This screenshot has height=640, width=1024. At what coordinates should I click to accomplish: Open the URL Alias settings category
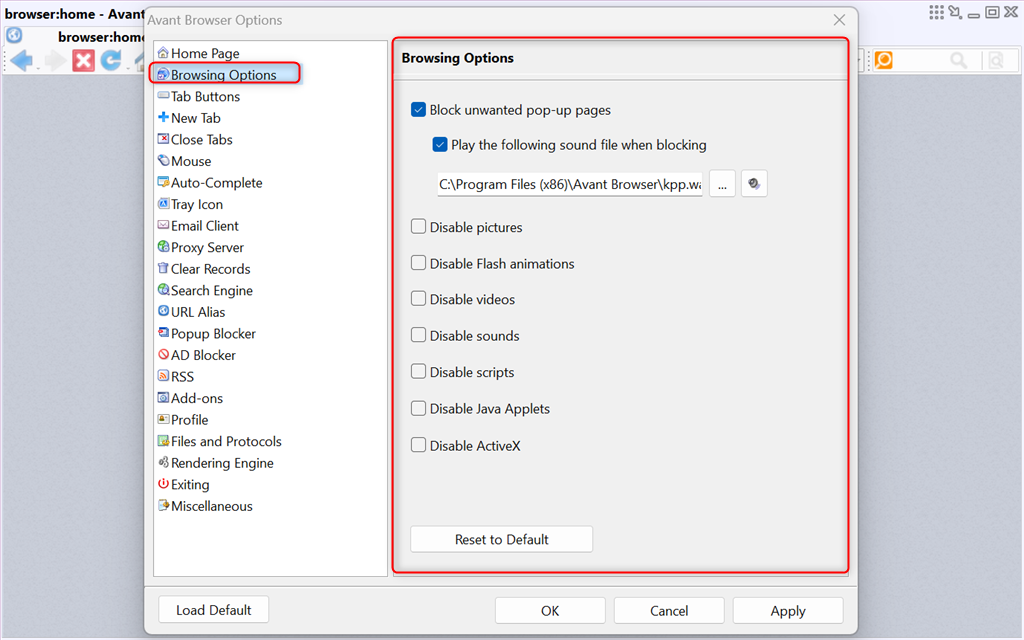(191, 312)
